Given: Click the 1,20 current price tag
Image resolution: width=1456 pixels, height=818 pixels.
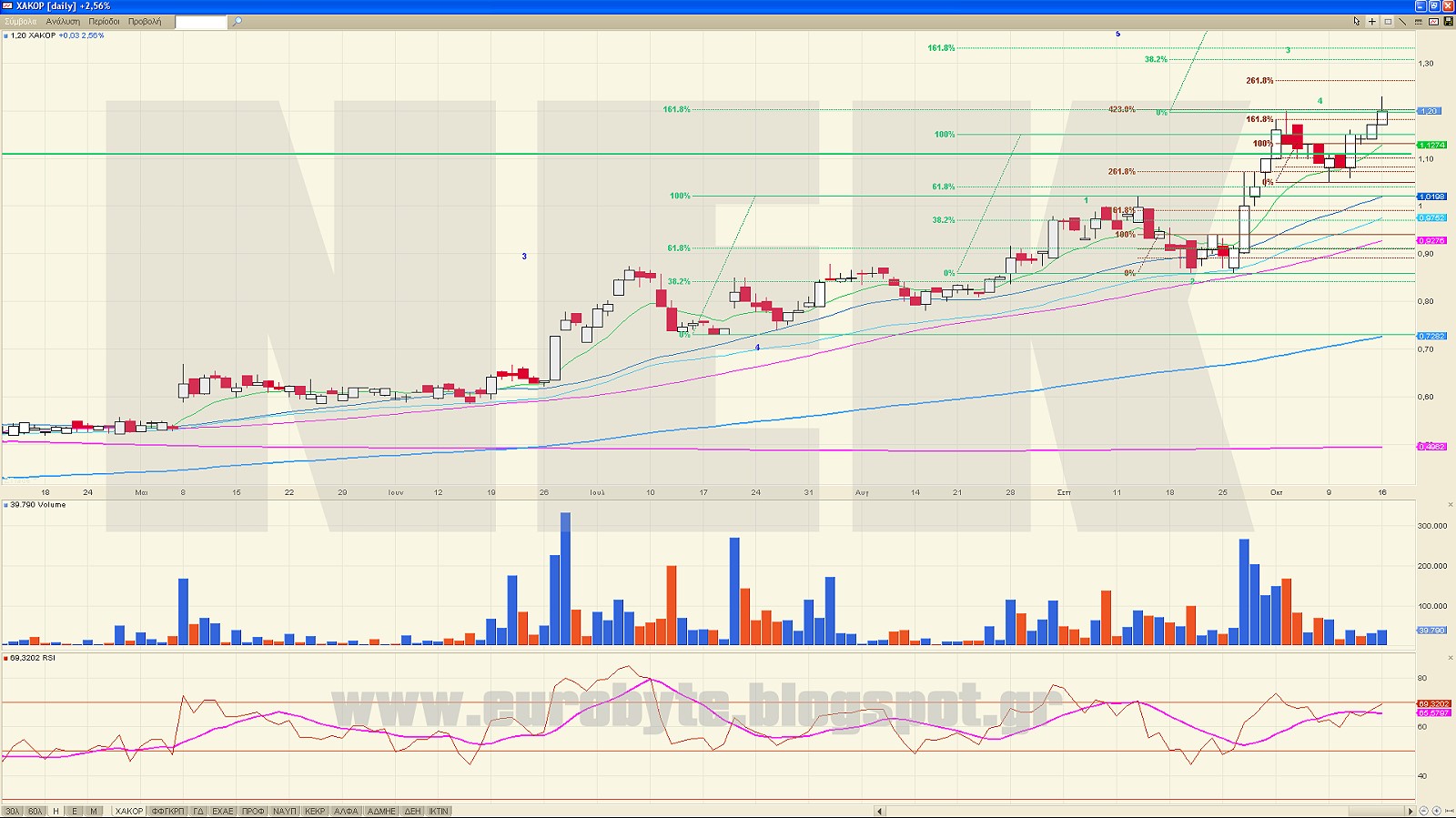Looking at the screenshot, I should [1430, 111].
